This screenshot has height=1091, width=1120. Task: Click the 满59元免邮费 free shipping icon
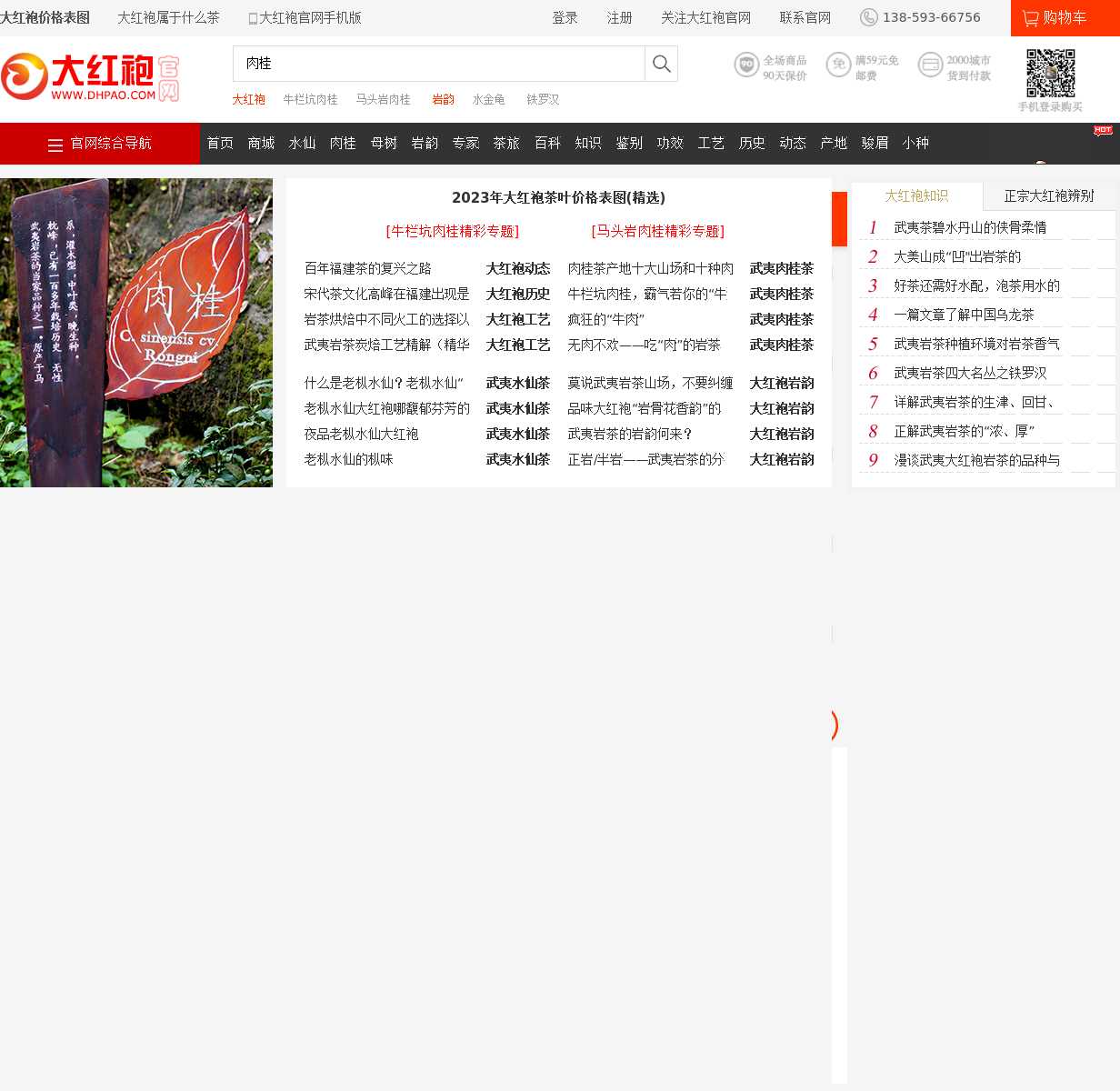[838, 65]
